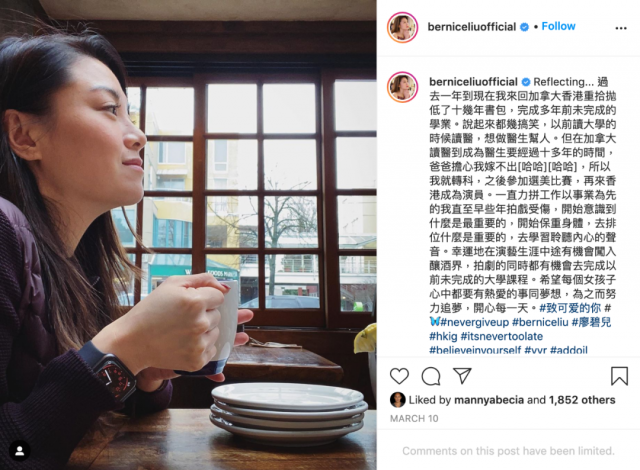Image resolution: width=640 pixels, height=470 pixels.
Task: Open the #berniceliu hashtag
Action: click(x=540, y=322)
